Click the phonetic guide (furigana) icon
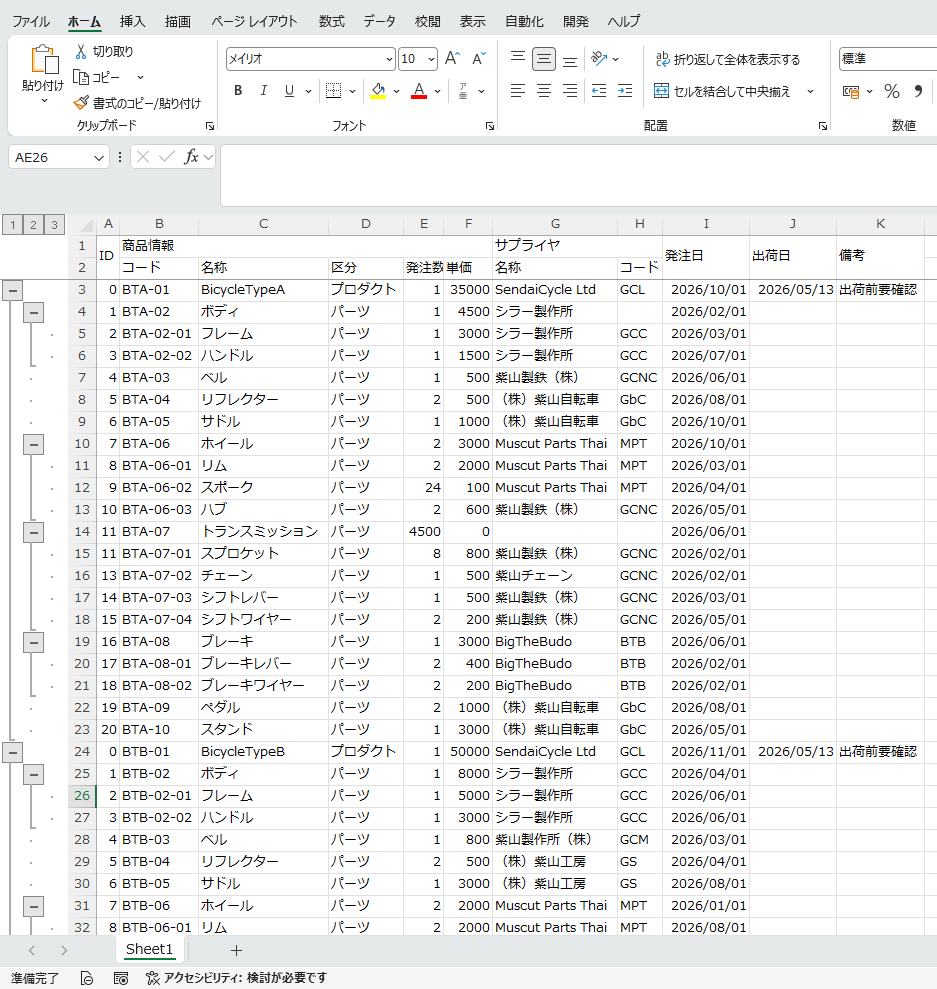This screenshot has height=989, width=937. (x=463, y=91)
